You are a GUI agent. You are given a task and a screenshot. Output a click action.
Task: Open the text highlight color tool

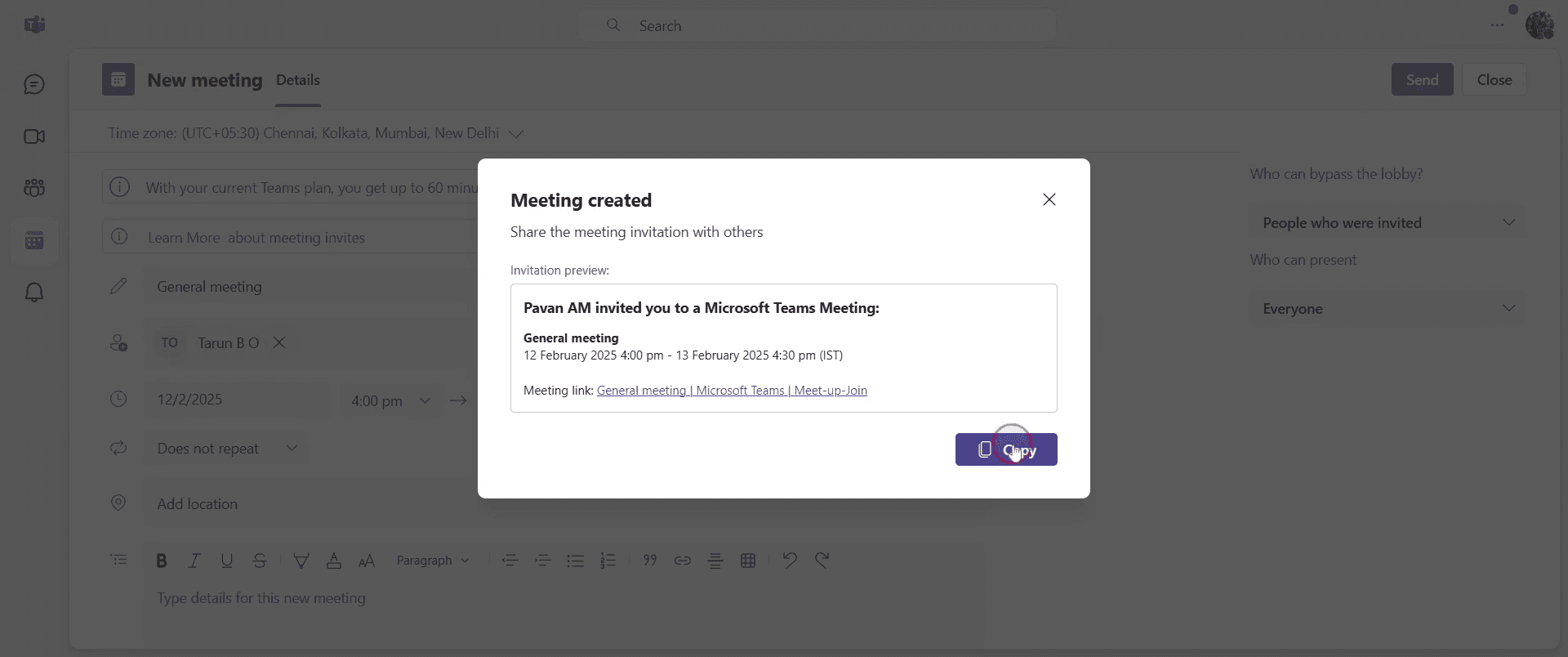(301, 561)
